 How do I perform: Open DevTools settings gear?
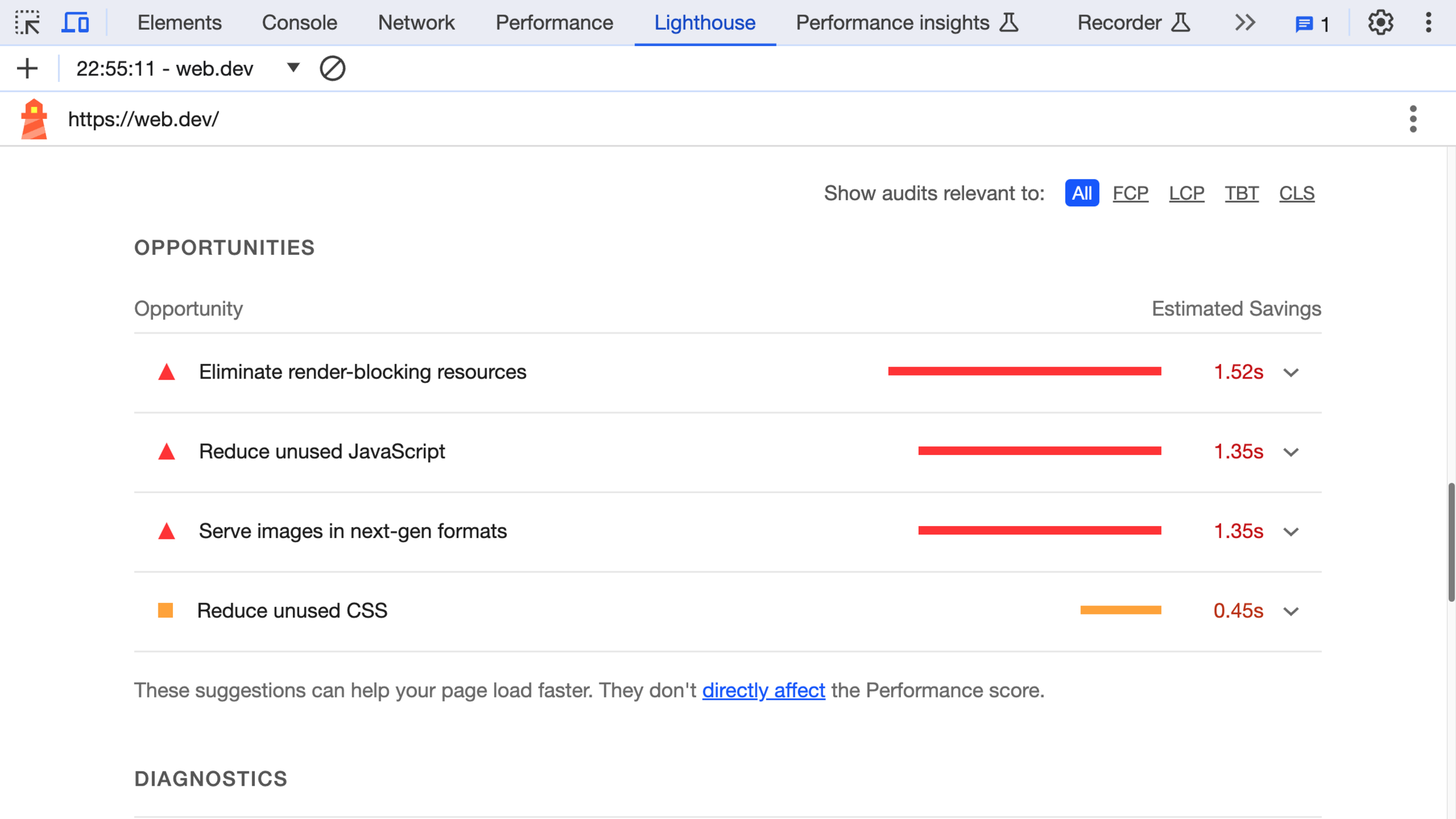coord(1380,23)
